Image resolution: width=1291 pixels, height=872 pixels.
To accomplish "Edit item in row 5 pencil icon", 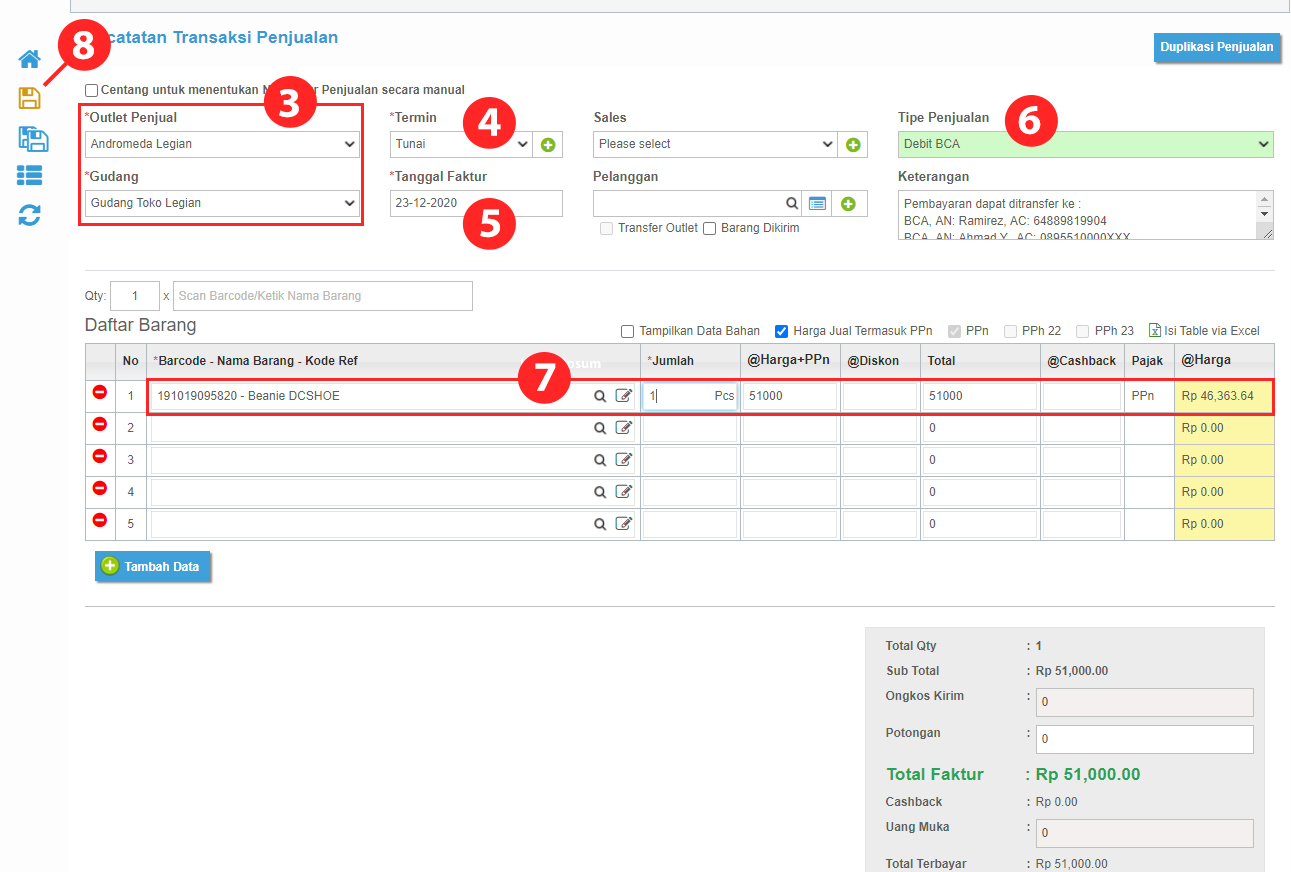I will 624,524.
